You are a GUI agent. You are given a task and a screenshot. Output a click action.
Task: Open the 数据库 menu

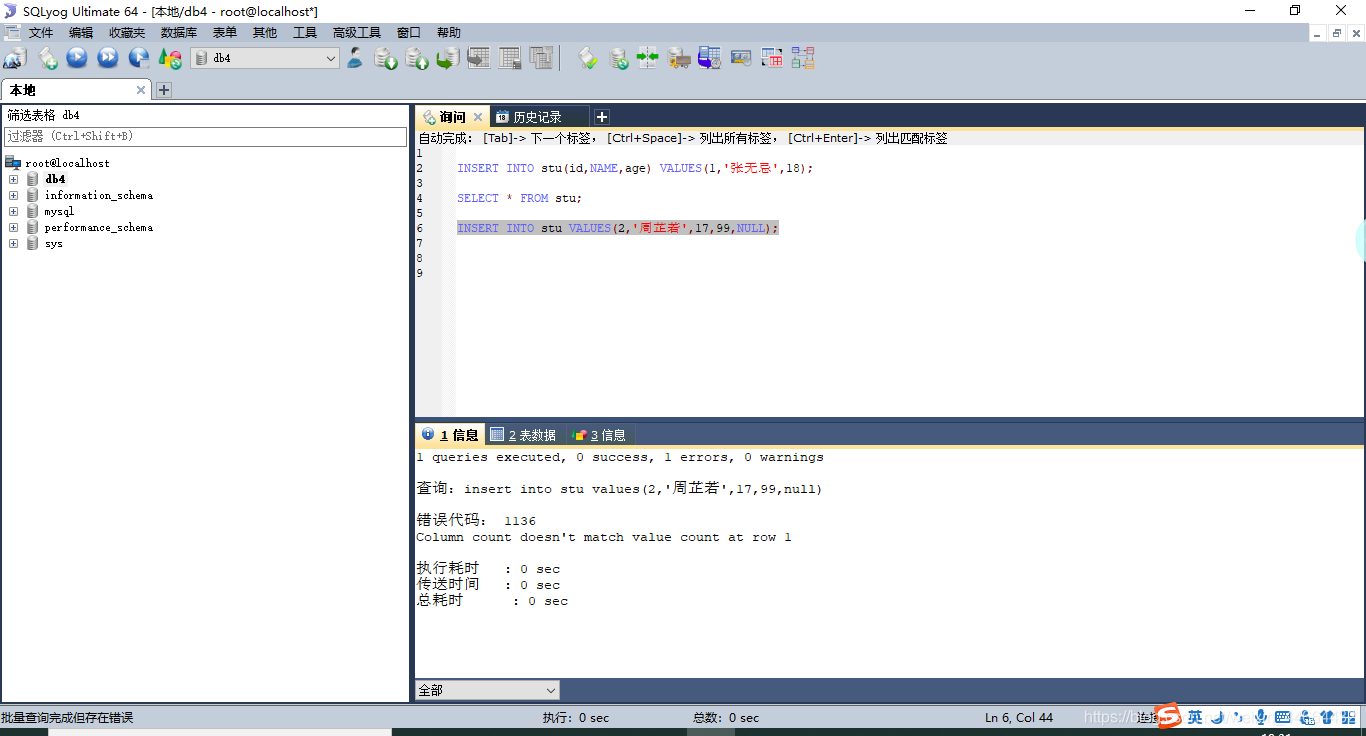click(x=179, y=33)
